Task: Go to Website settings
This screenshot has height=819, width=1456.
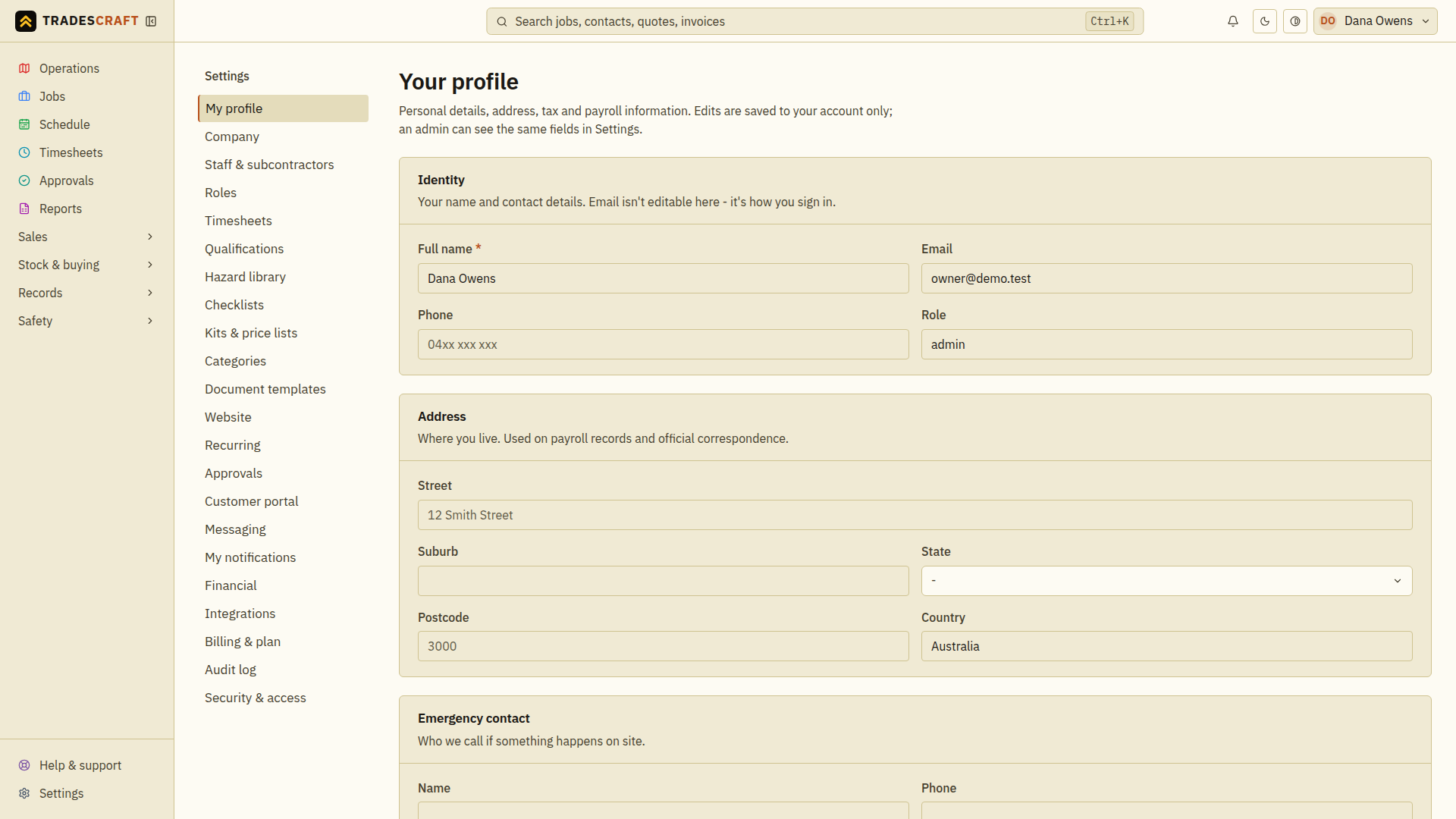Action: point(283,417)
